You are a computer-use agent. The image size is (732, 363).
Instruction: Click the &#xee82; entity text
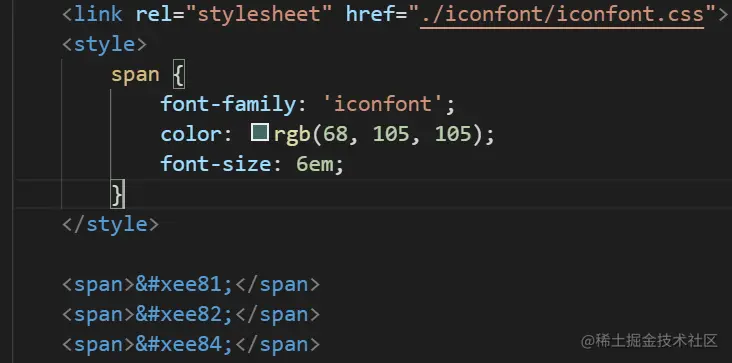[184, 314]
